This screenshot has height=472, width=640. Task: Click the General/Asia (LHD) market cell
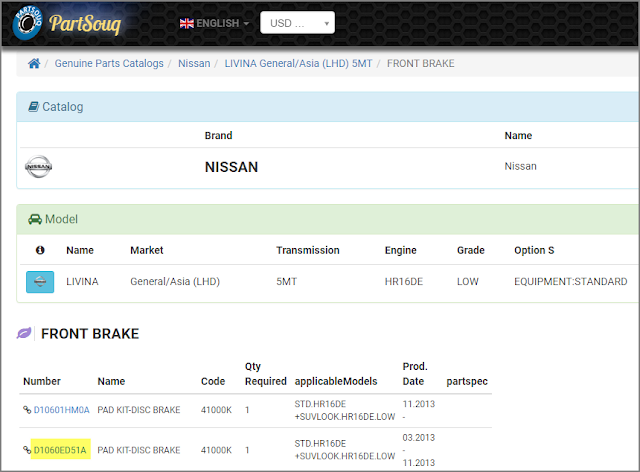(175, 281)
